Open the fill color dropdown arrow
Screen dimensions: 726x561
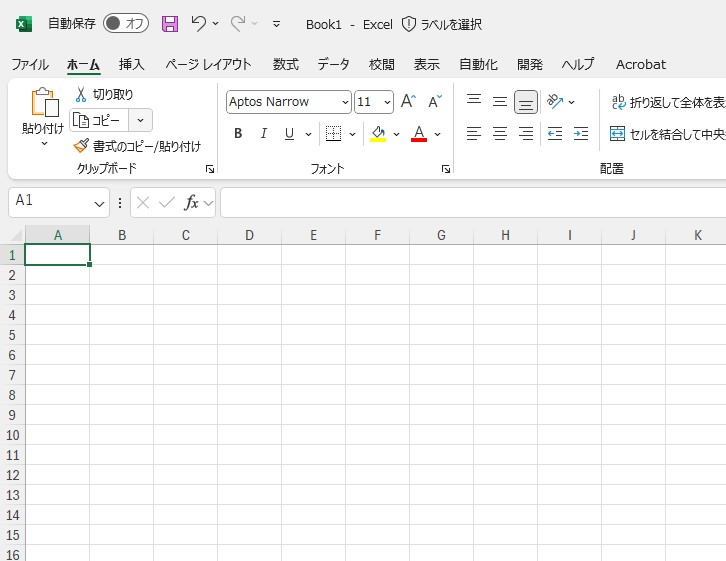(x=396, y=134)
